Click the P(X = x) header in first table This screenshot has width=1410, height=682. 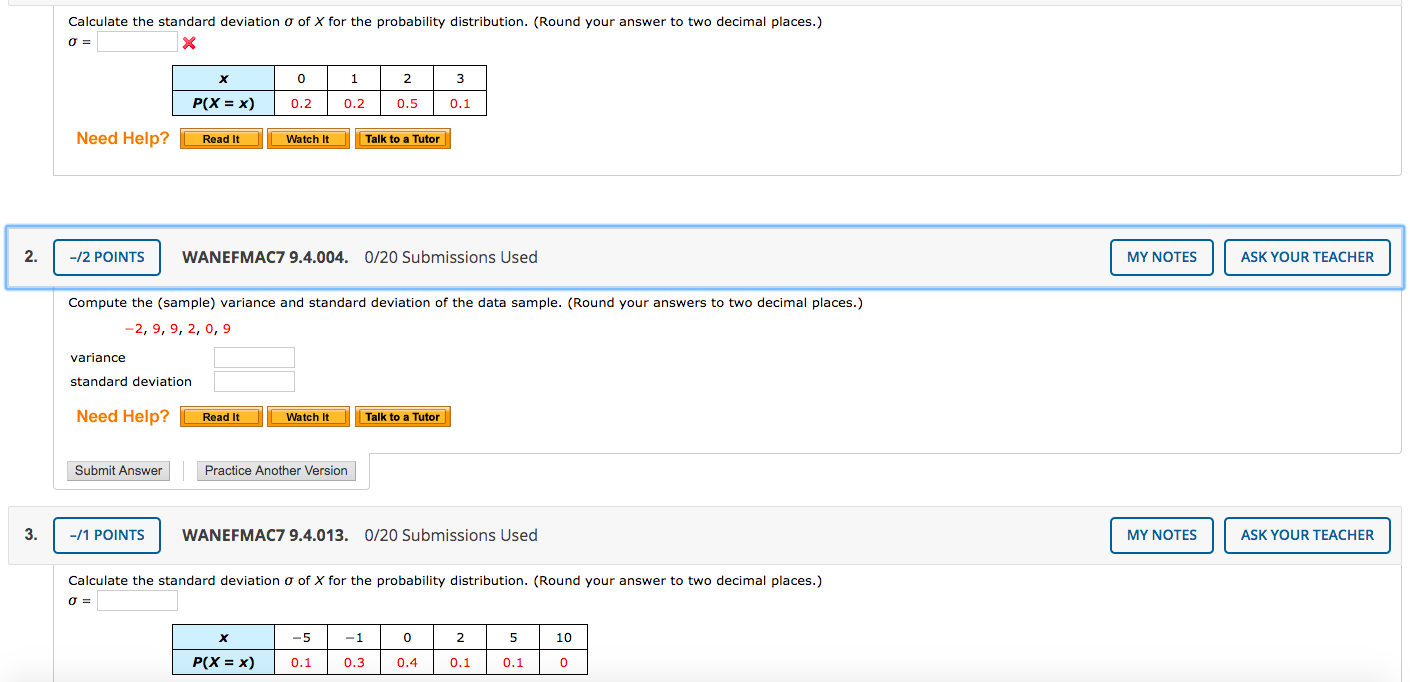pos(224,103)
